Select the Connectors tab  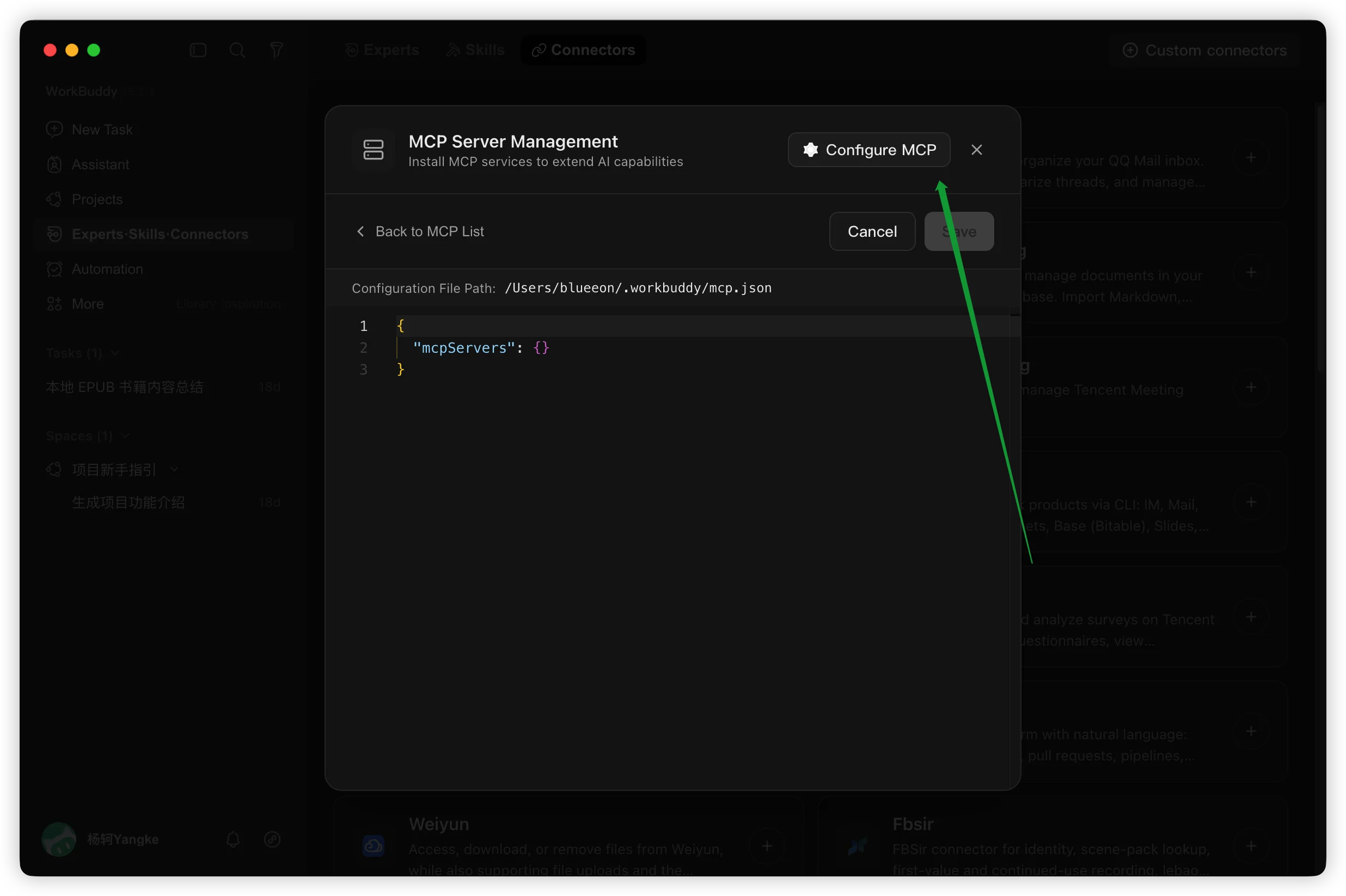[x=583, y=50]
